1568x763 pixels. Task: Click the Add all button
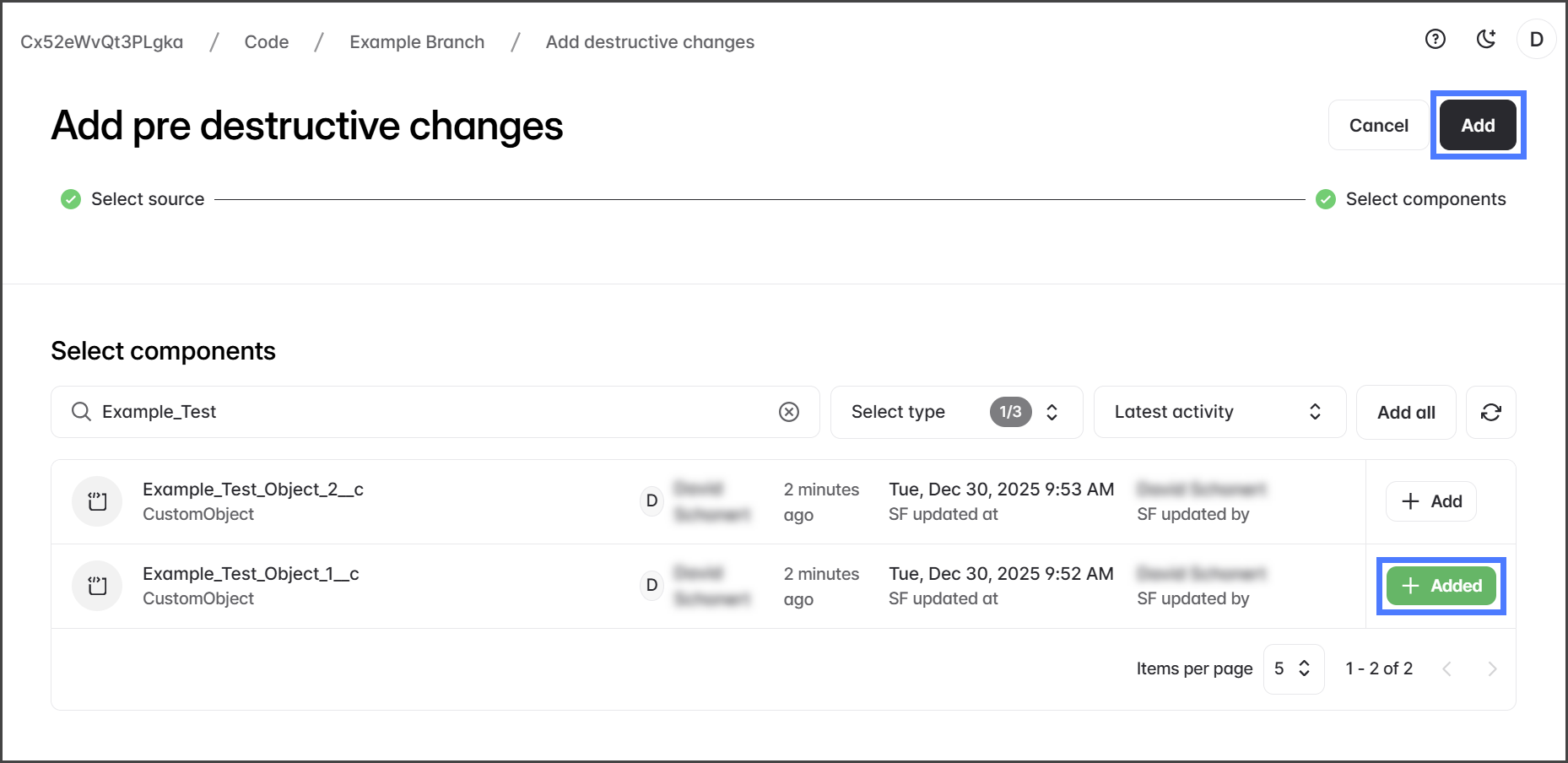(x=1405, y=412)
